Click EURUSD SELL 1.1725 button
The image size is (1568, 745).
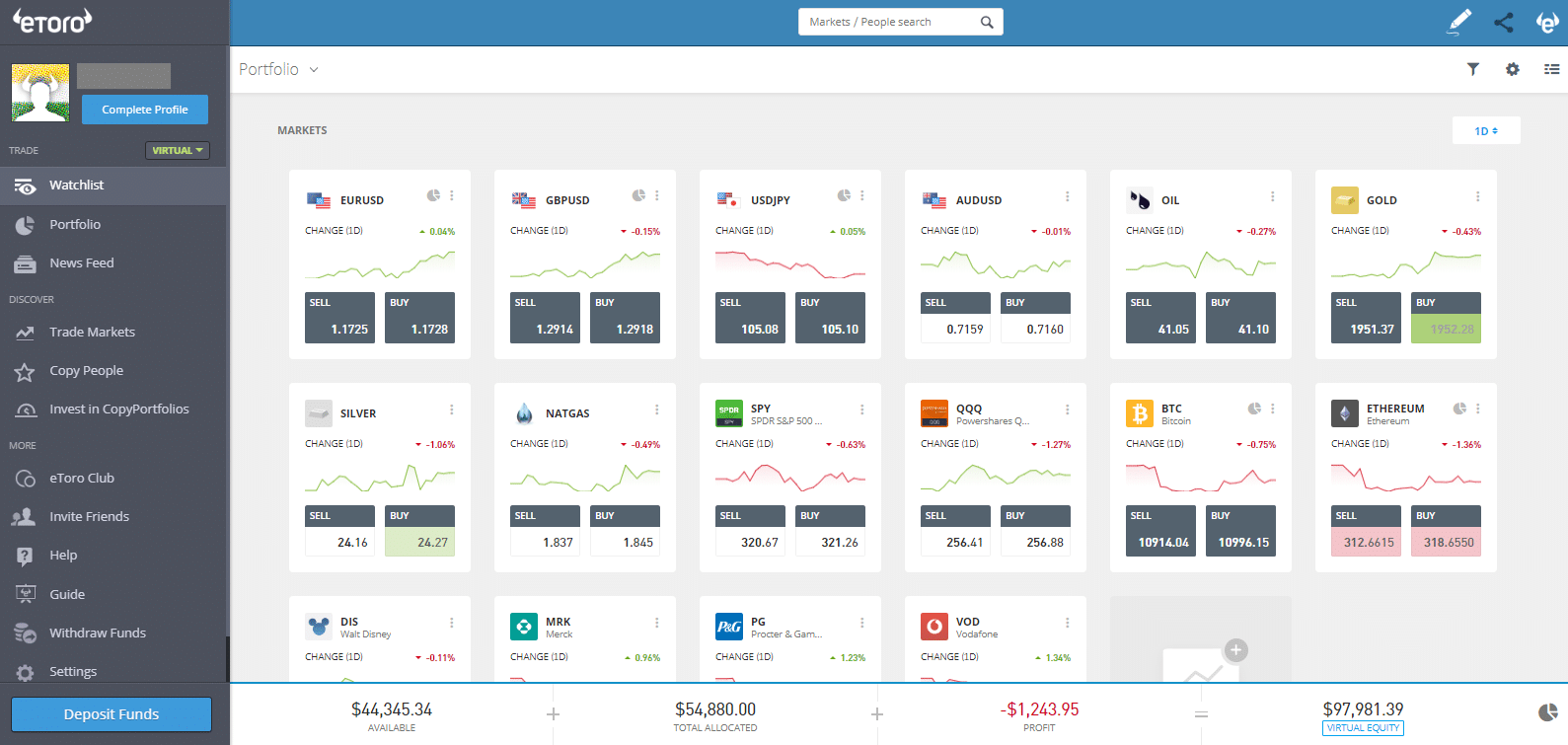[x=339, y=318]
